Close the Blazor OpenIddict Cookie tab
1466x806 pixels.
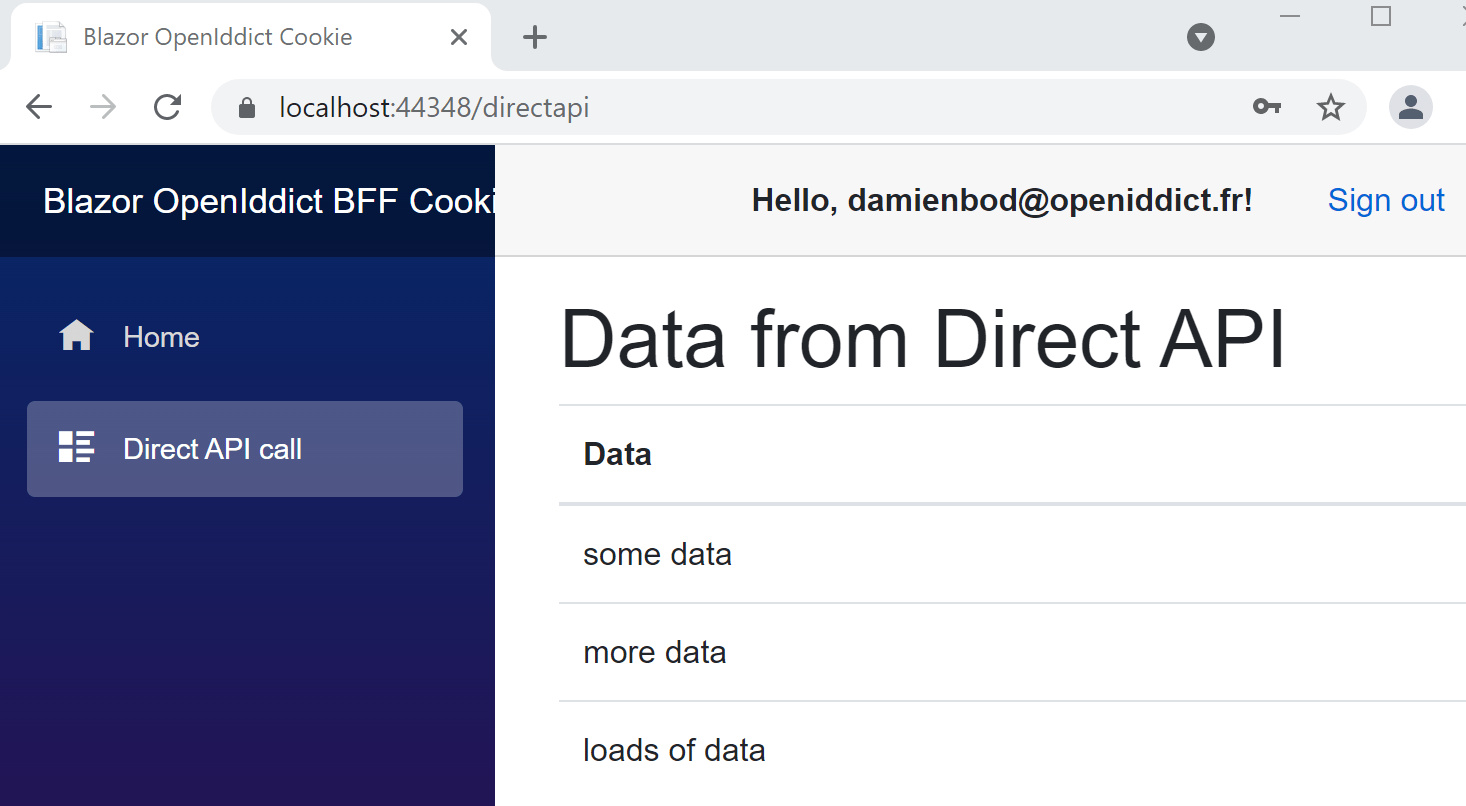coord(458,38)
